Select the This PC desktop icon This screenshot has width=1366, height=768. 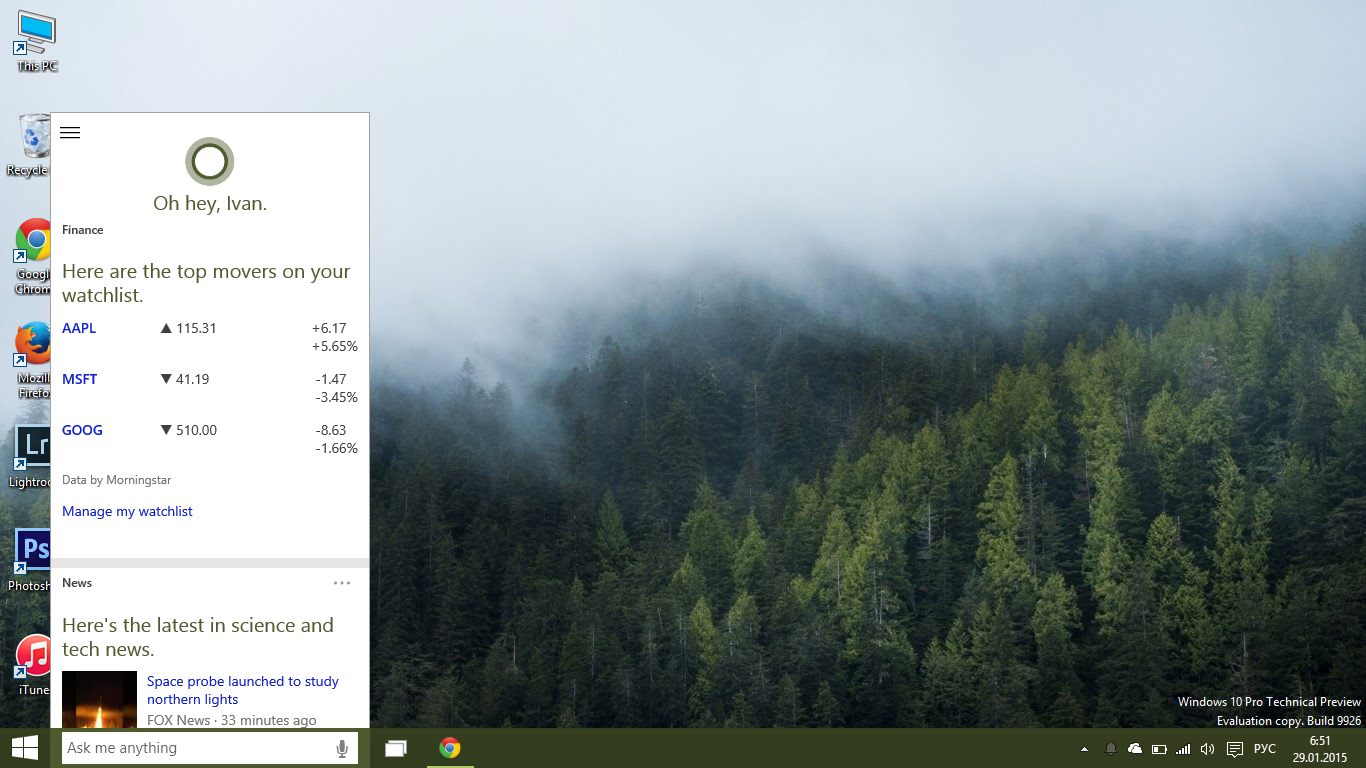point(37,40)
